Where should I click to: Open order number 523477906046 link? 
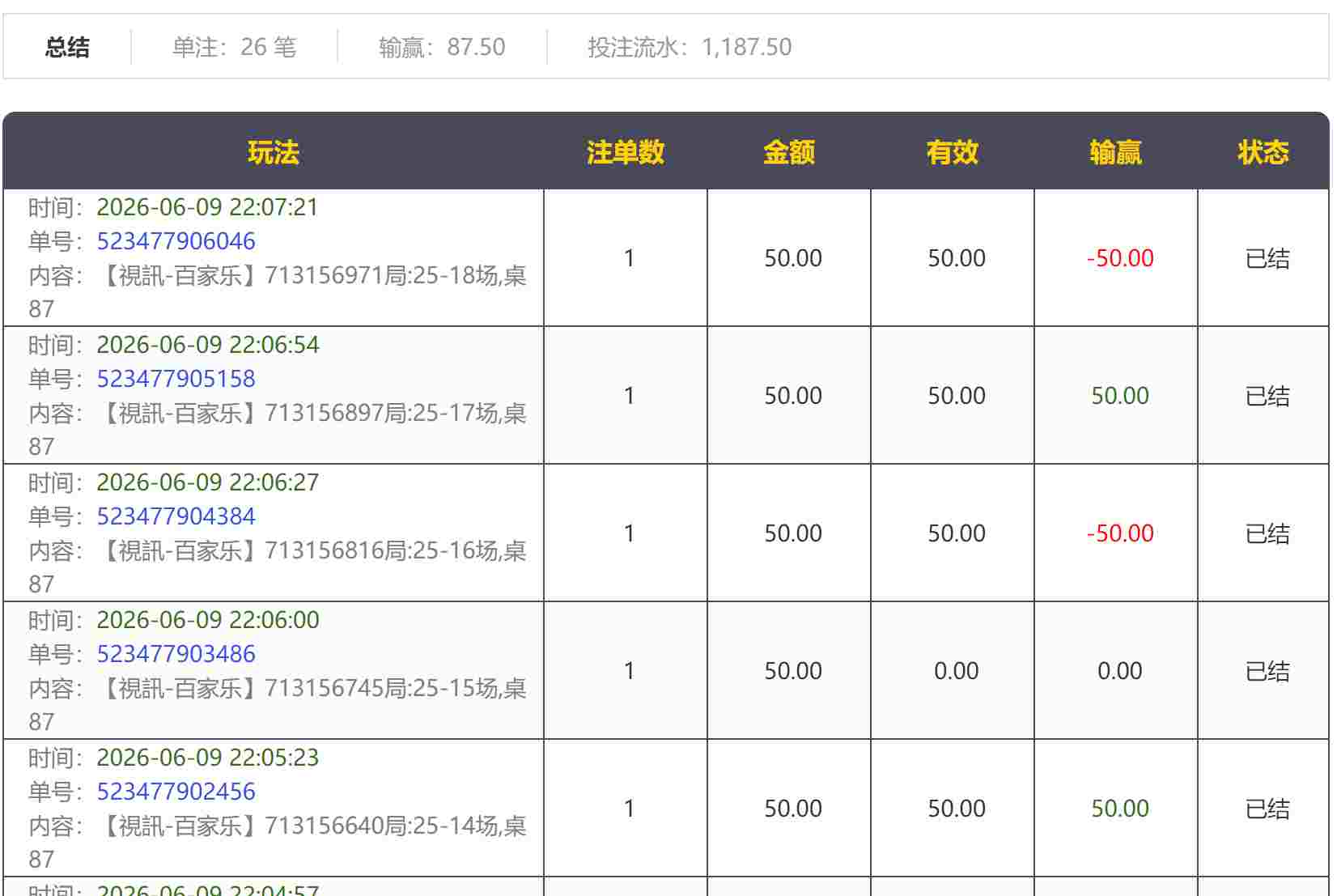pyautogui.click(x=176, y=241)
